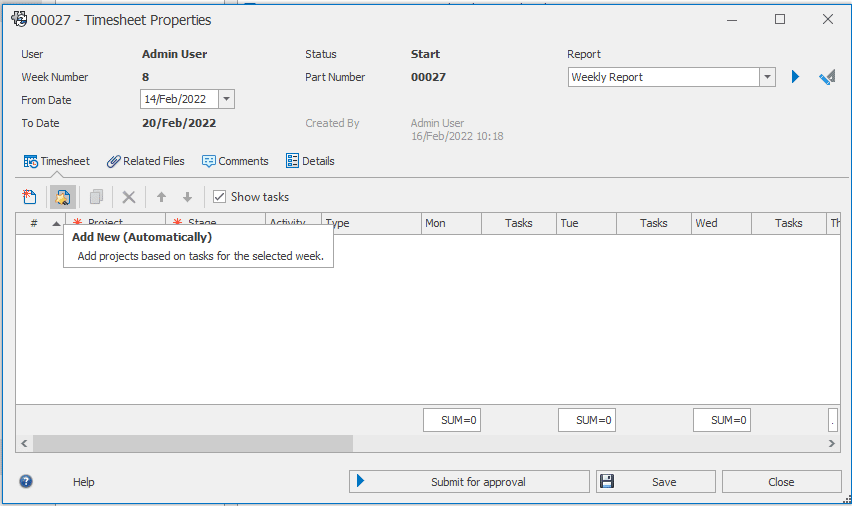Switch to the Related Files tab
Image resolution: width=852 pixels, height=506 pixels.
tap(146, 161)
